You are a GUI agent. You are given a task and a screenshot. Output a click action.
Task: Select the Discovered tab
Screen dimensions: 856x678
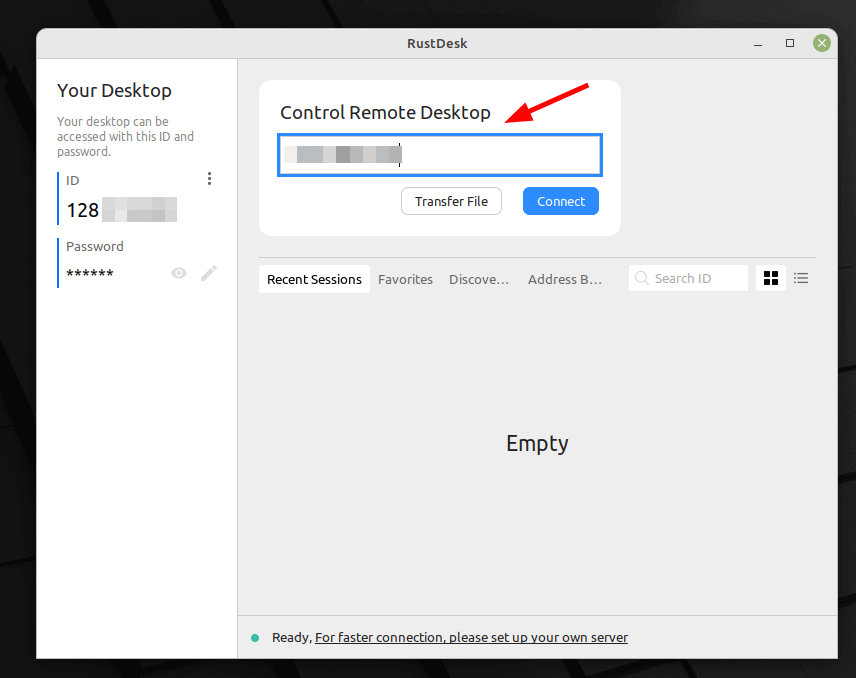[479, 280]
